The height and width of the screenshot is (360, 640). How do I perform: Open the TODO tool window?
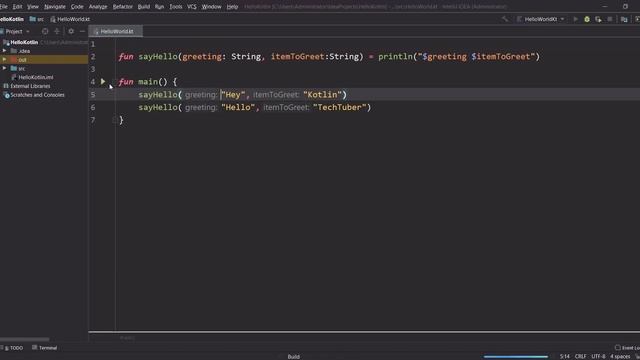tap(13, 348)
